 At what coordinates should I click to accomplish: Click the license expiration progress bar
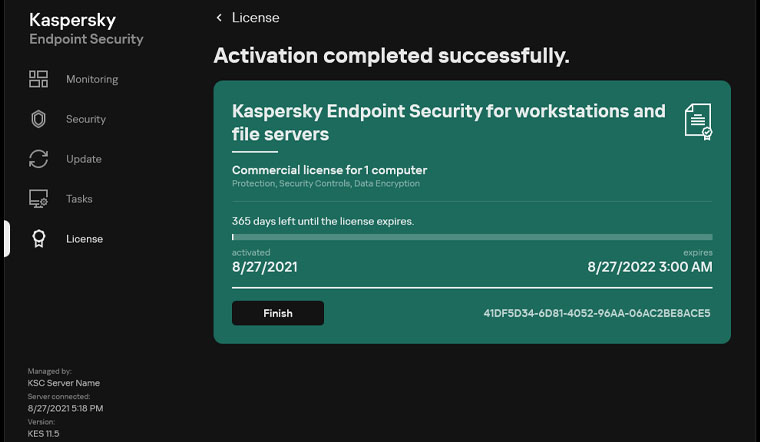click(472, 237)
